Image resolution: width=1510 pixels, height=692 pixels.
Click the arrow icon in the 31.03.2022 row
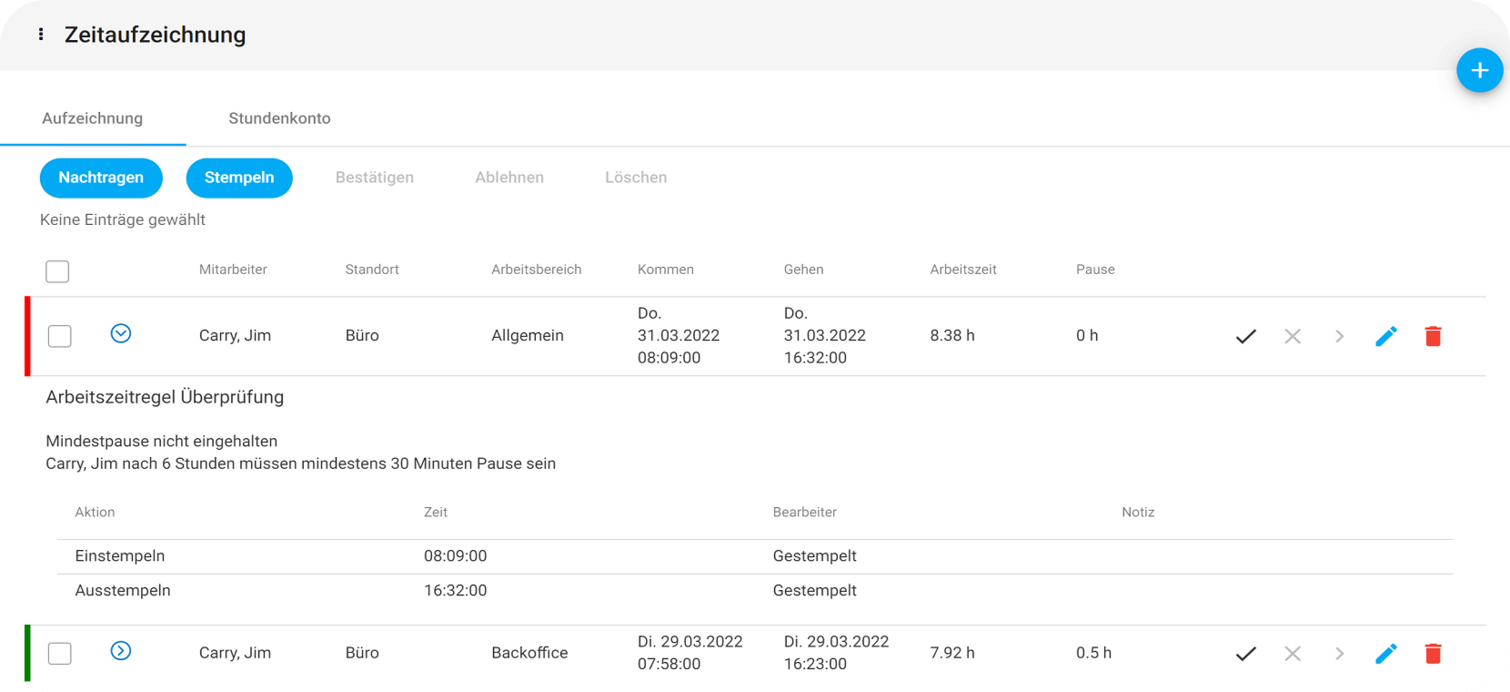coord(1339,336)
